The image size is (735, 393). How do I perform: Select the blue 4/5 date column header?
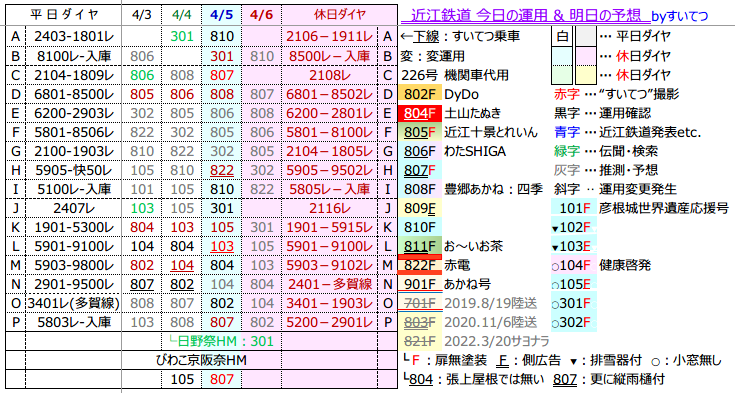(x=222, y=15)
